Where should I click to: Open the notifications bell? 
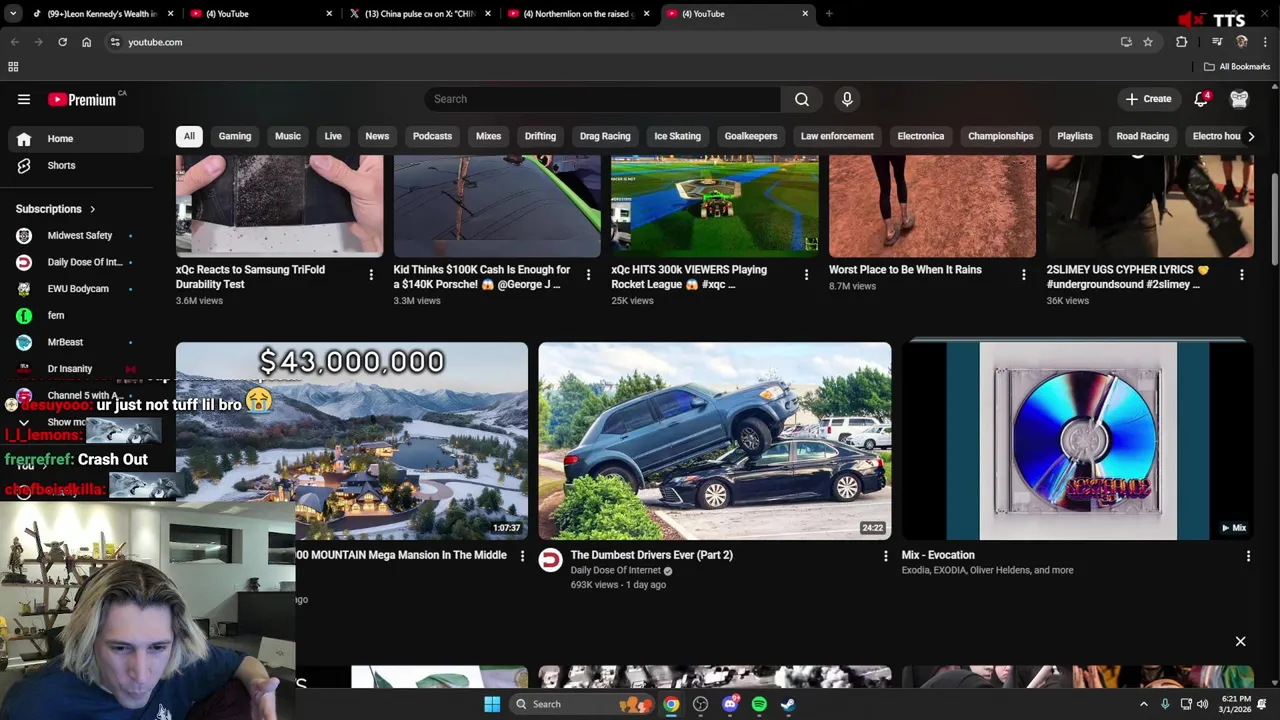(1202, 99)
